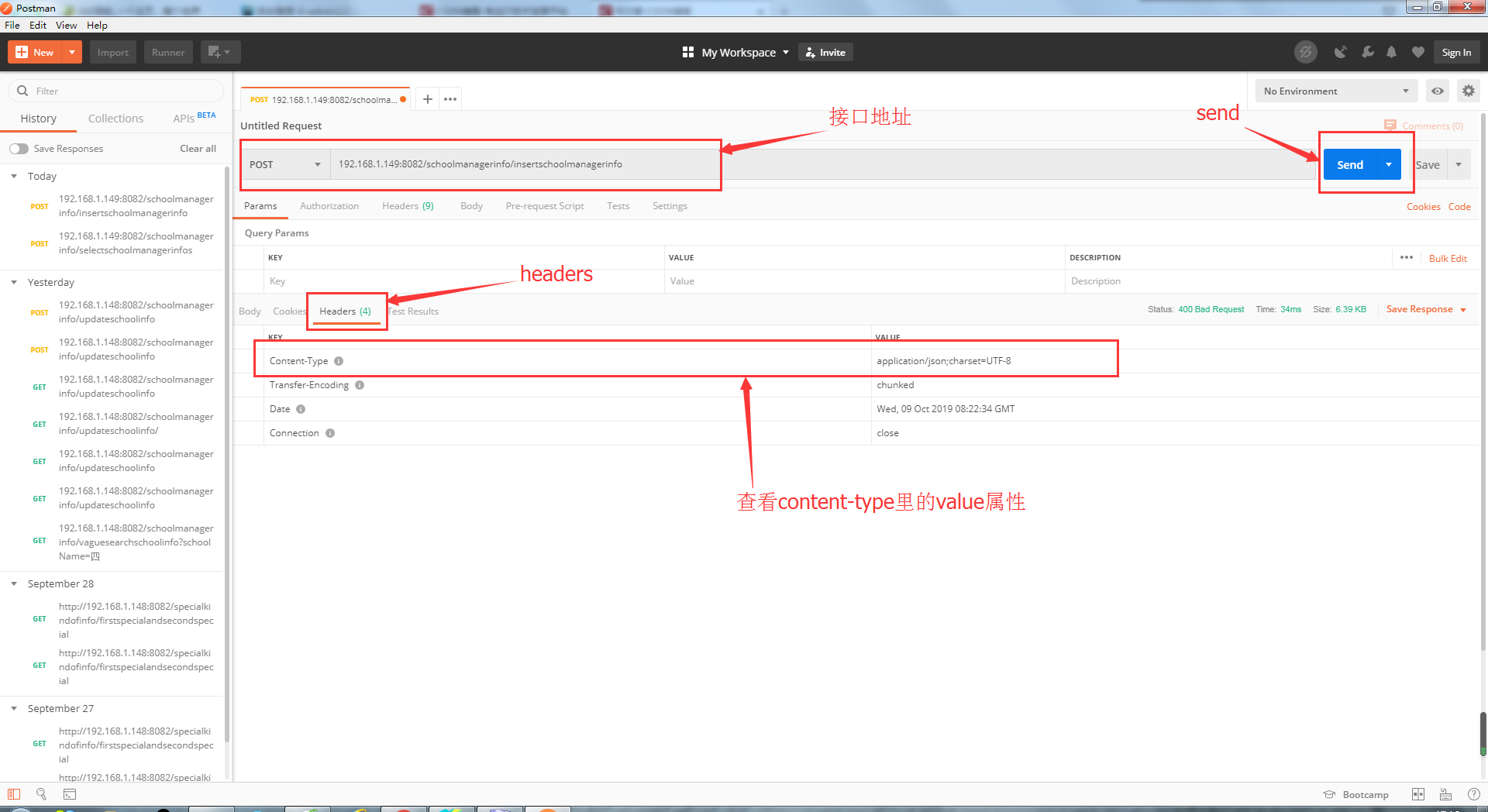Open the Edit menu
Viewport: 1488px width, 812px height.
pyautogui.click(x=38, y=25)
